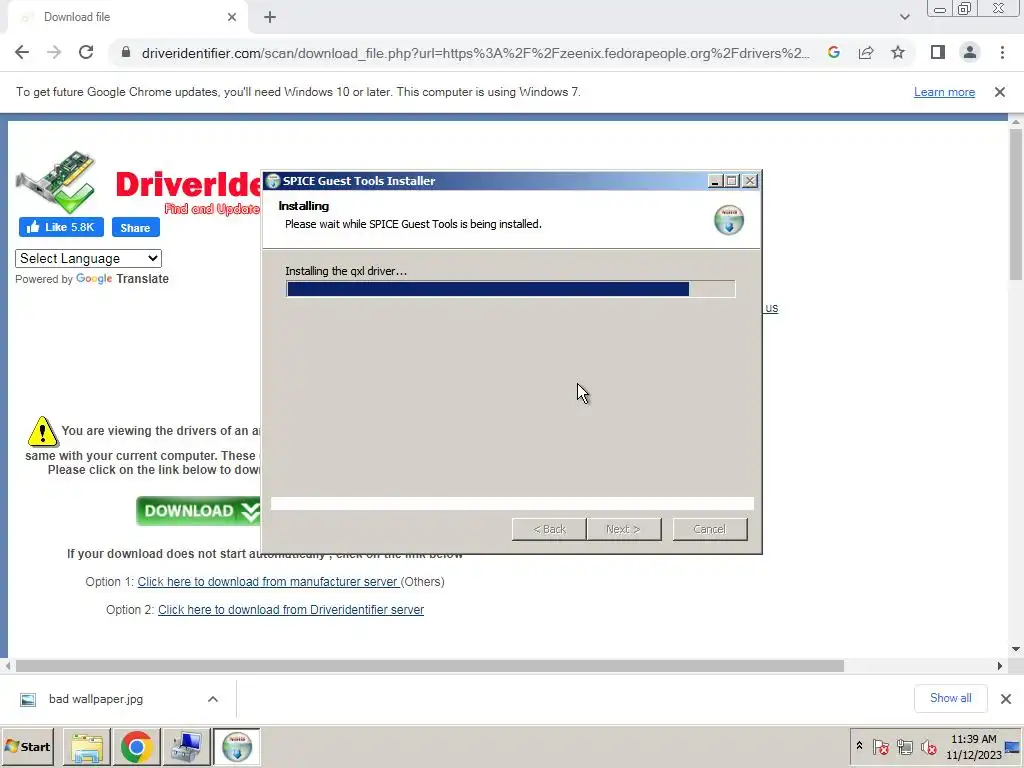Click the SPICE installer Back button
The width and height of the screenshot is (1024, 768).
pyautogui.click(x=549, y=529)
